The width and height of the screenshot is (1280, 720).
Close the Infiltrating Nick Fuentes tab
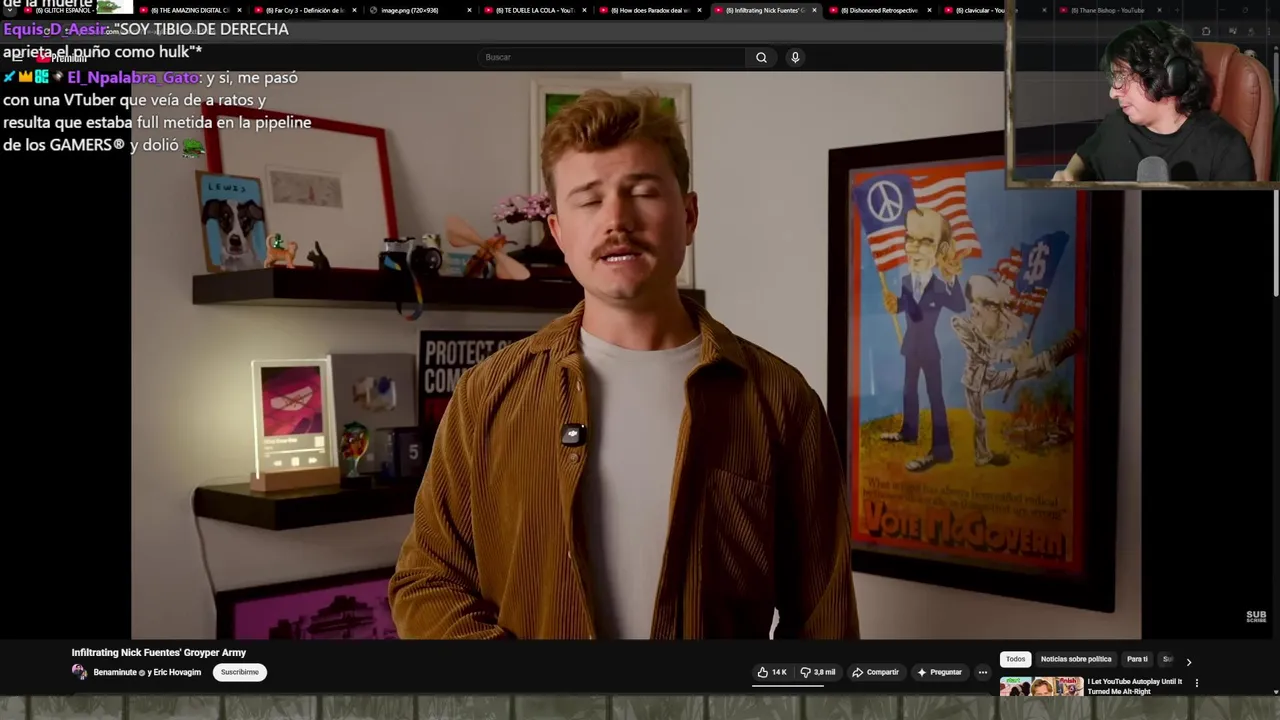pyautogui.click(x=814, y=10)
